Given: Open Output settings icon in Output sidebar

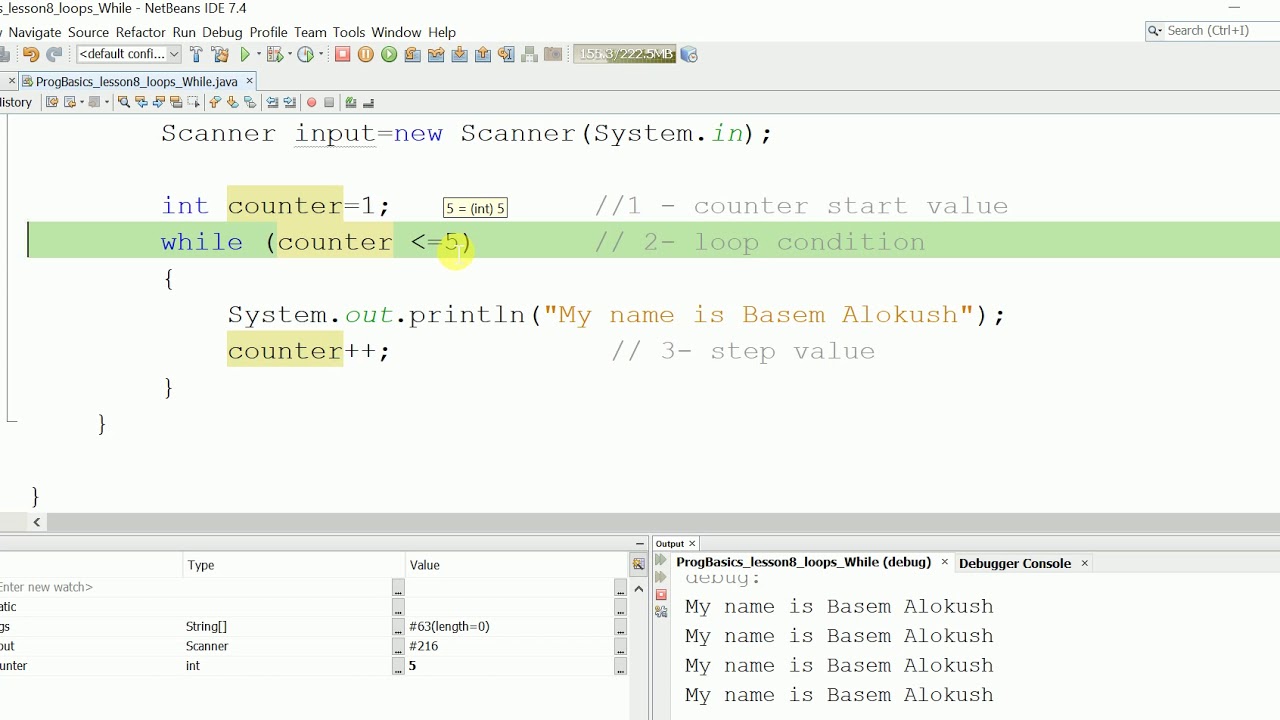Looking at the screenshot, I should pyautogui.click(x=661, y=611).
